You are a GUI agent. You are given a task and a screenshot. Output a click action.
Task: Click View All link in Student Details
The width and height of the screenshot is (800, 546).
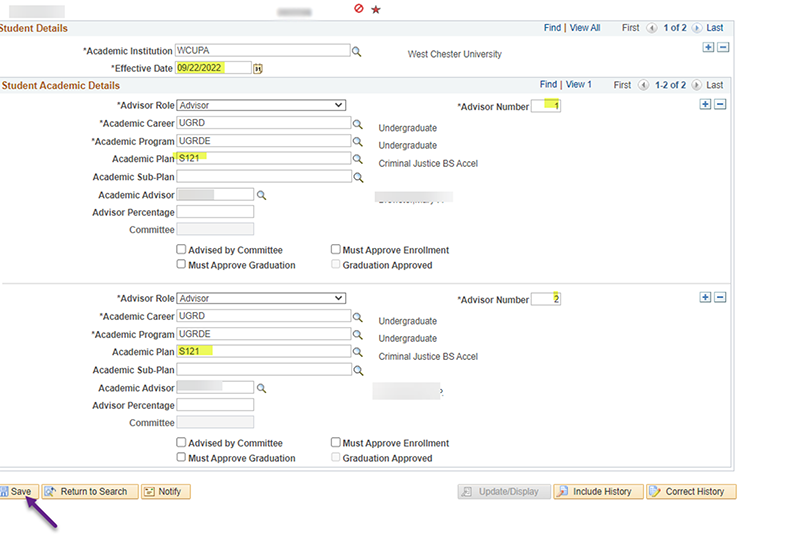(x=585, y=28)
